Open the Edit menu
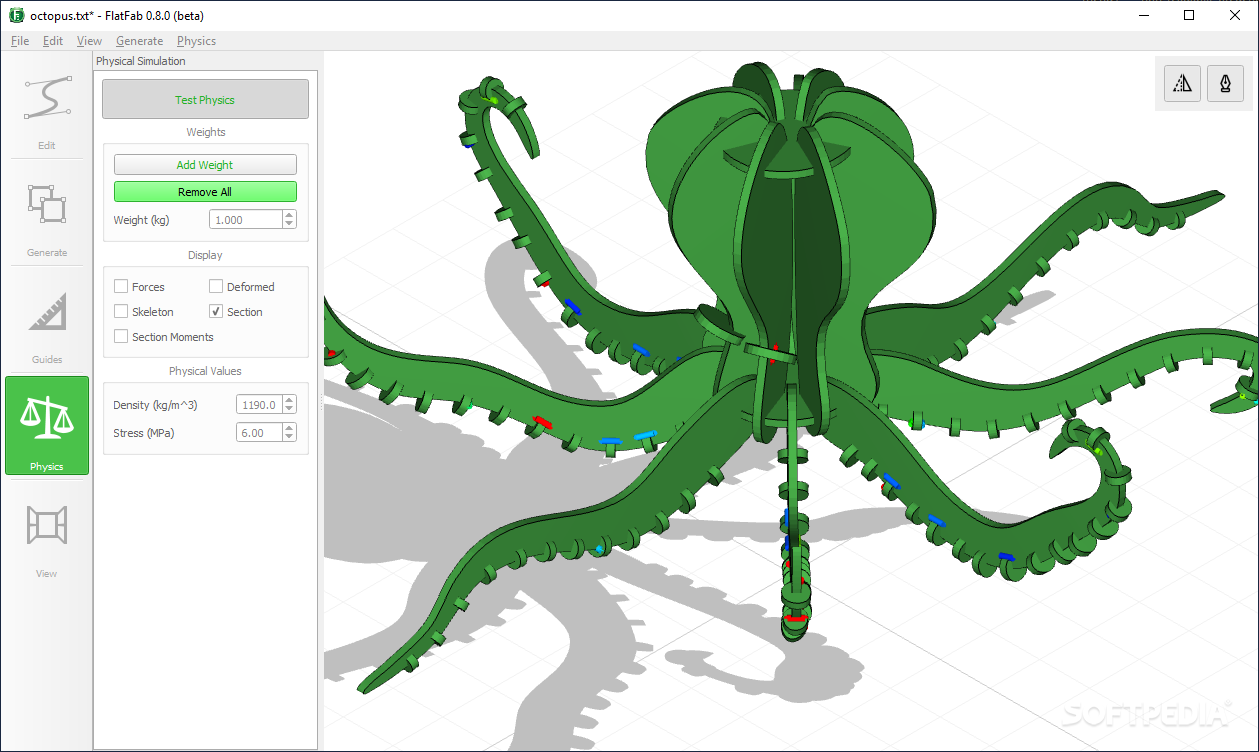 click(x=53, y=41)
